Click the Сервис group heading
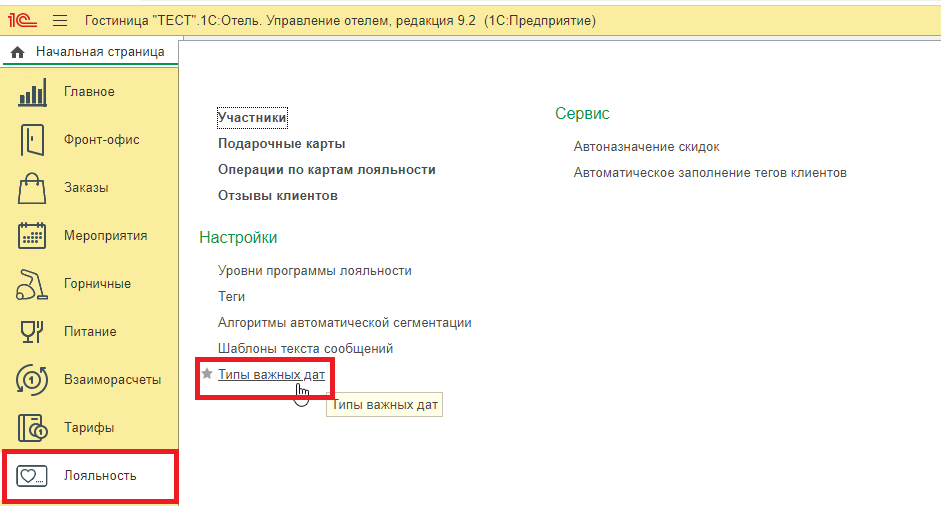941x506 pixels. 582,113
